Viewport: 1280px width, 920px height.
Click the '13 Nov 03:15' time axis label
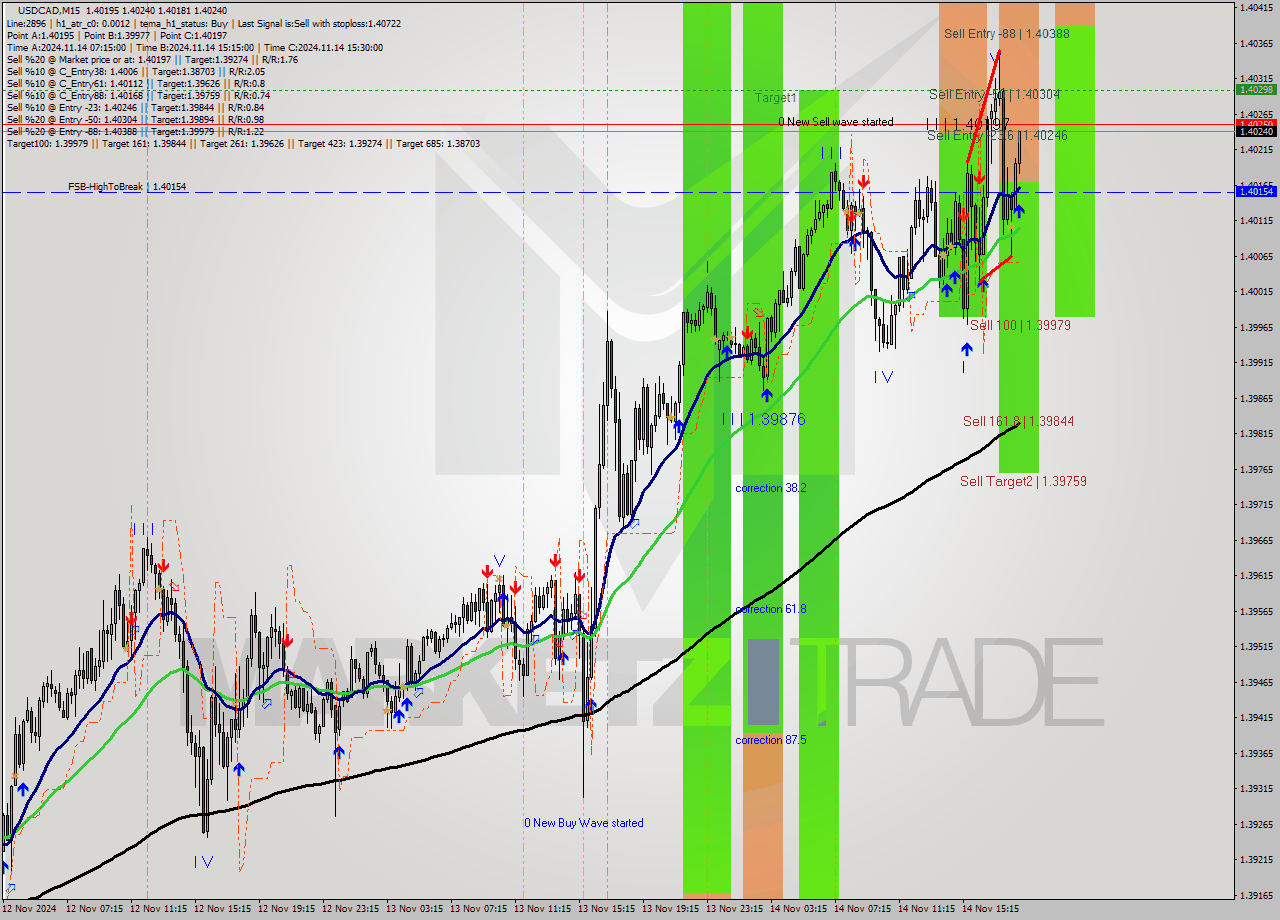coord(415,909)
